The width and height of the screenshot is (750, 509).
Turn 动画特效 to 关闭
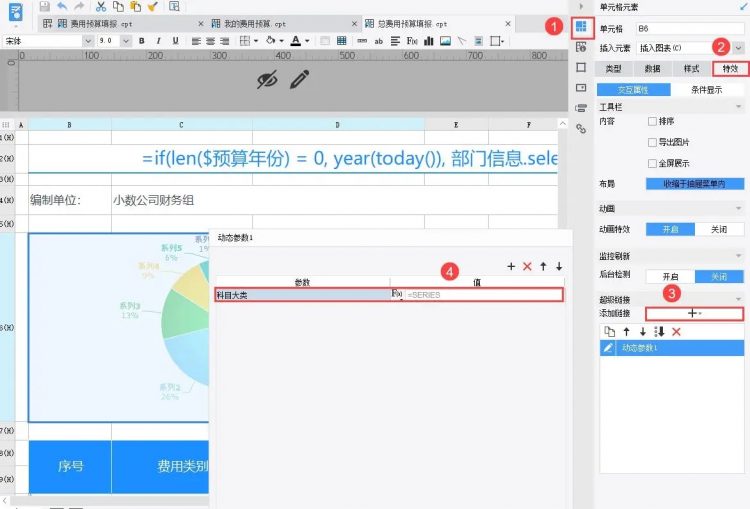(x=719, y=229)
